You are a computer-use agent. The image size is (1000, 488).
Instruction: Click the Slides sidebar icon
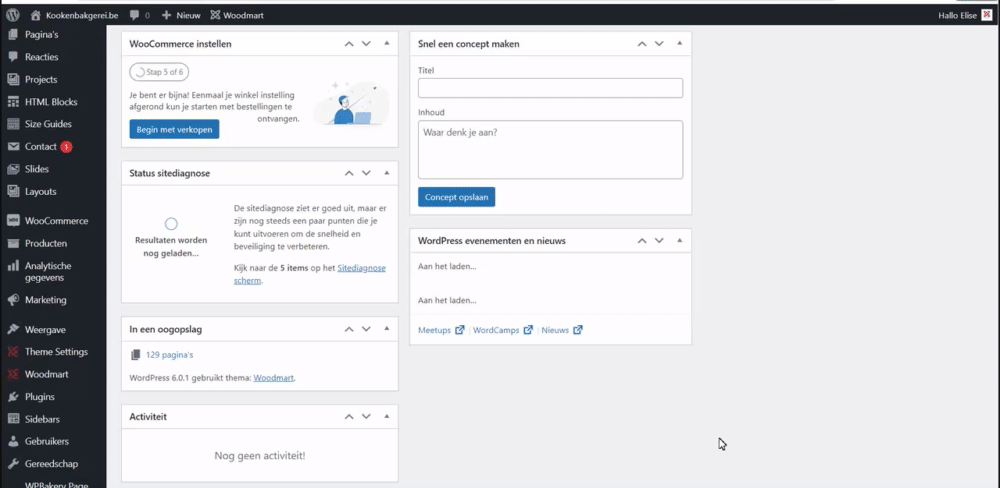coord(13,169)
